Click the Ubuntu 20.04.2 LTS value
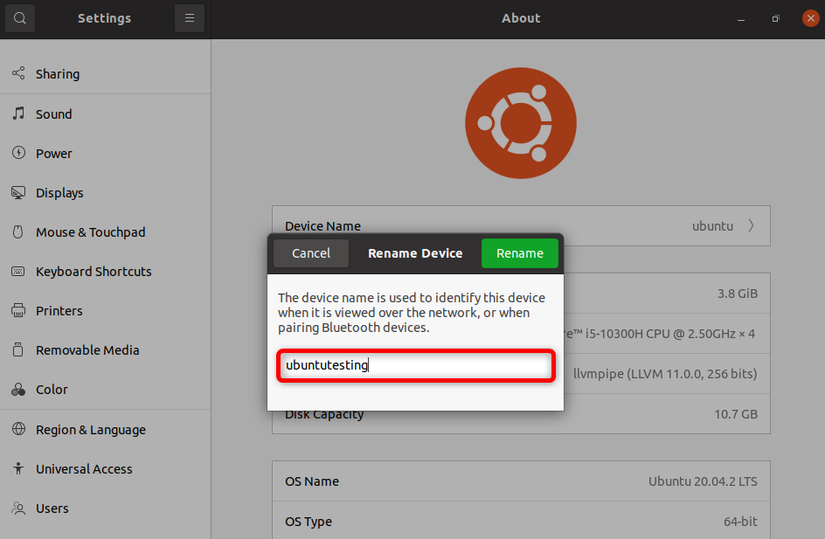This screenshot has height=539, width=825. coord(702,482)
